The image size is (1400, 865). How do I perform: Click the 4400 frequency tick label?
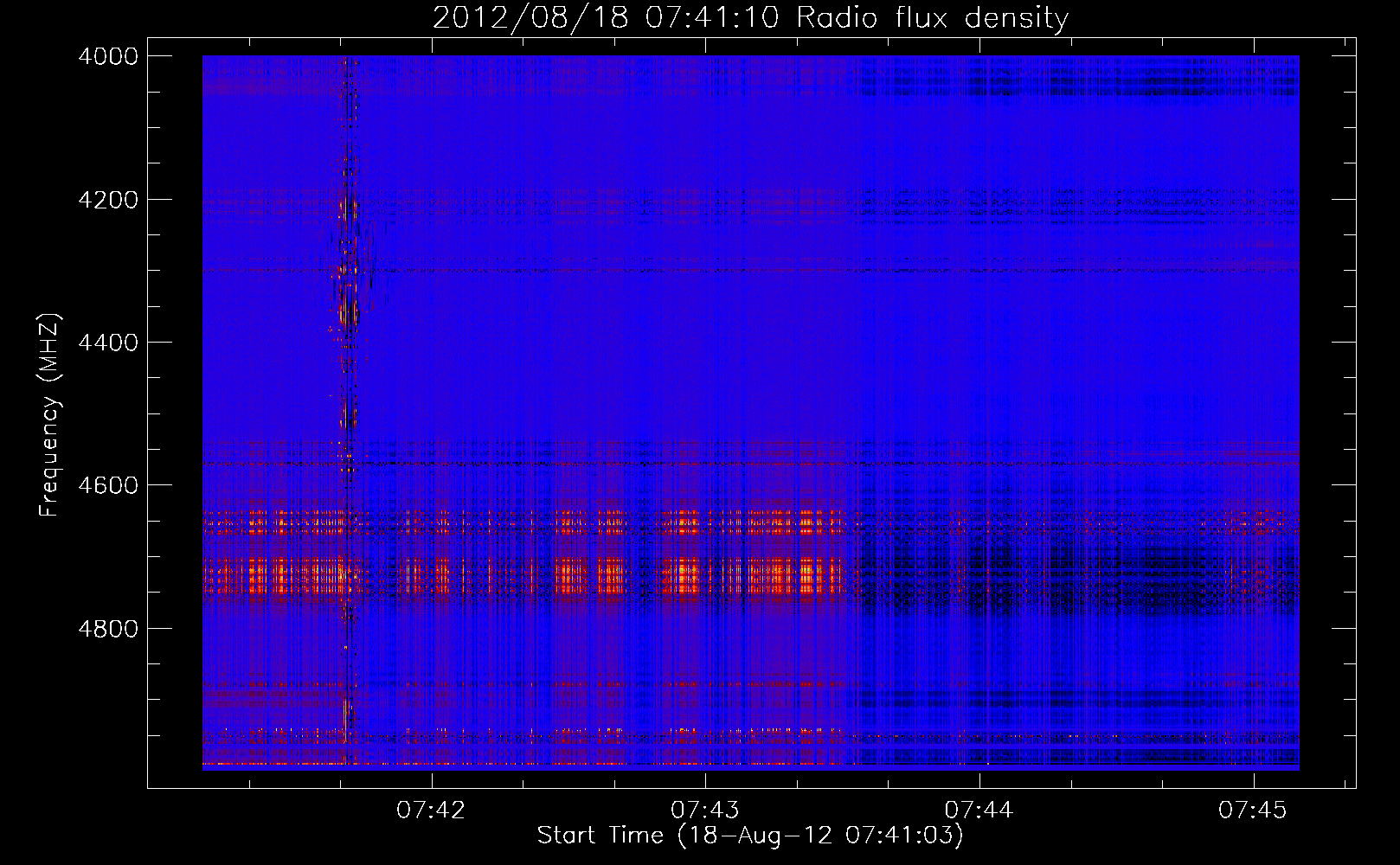pyautogui.click(x=108, y=343)
